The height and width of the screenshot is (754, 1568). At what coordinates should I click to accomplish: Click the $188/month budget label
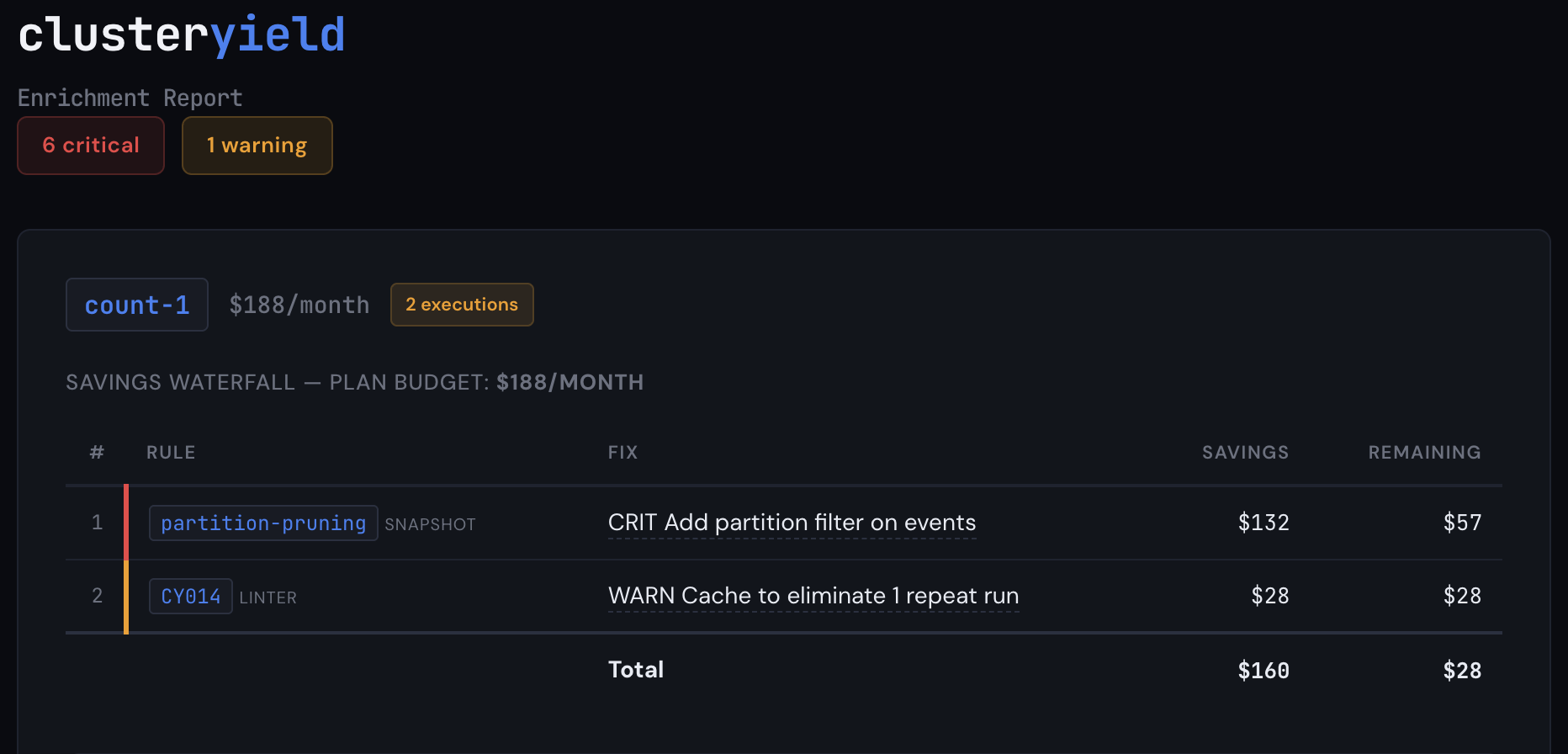point(299,305)
